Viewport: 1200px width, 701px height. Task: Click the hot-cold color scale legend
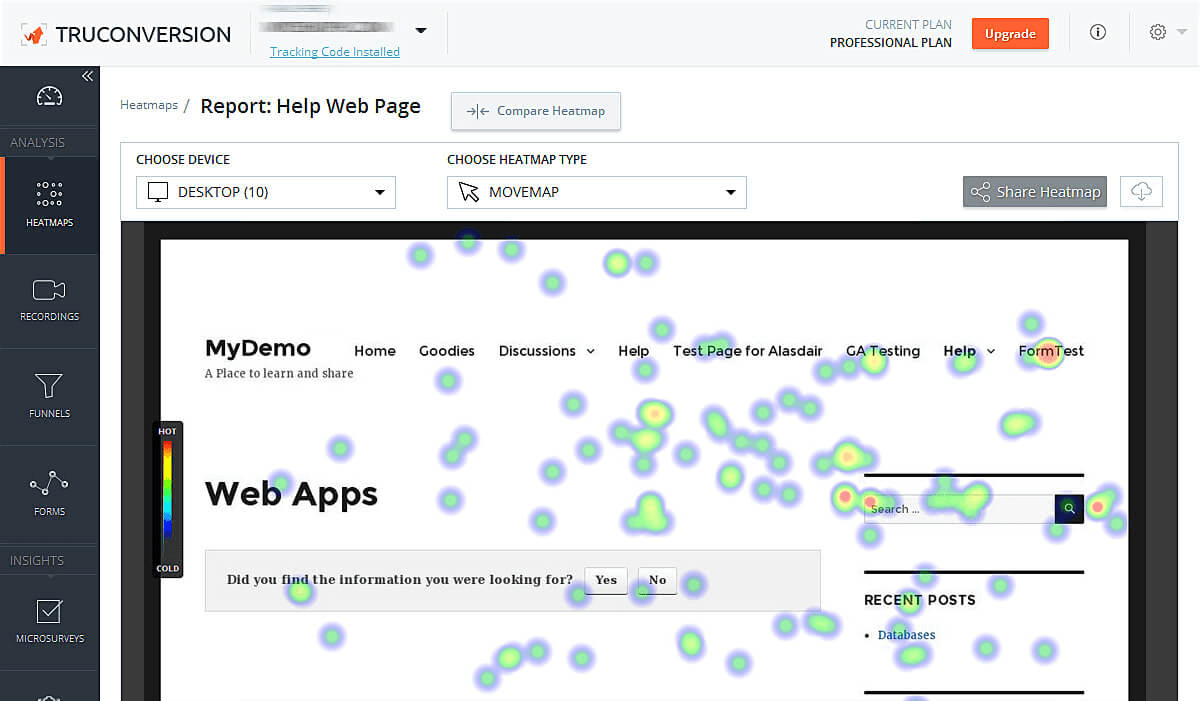point(168,500)
